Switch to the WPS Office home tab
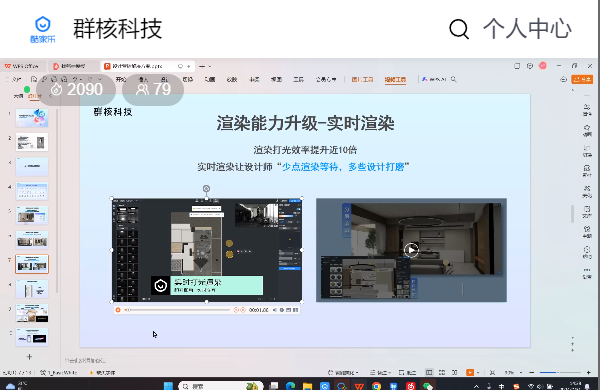The height and width of the screenshot is (390, 600). [x=22, y=66]
